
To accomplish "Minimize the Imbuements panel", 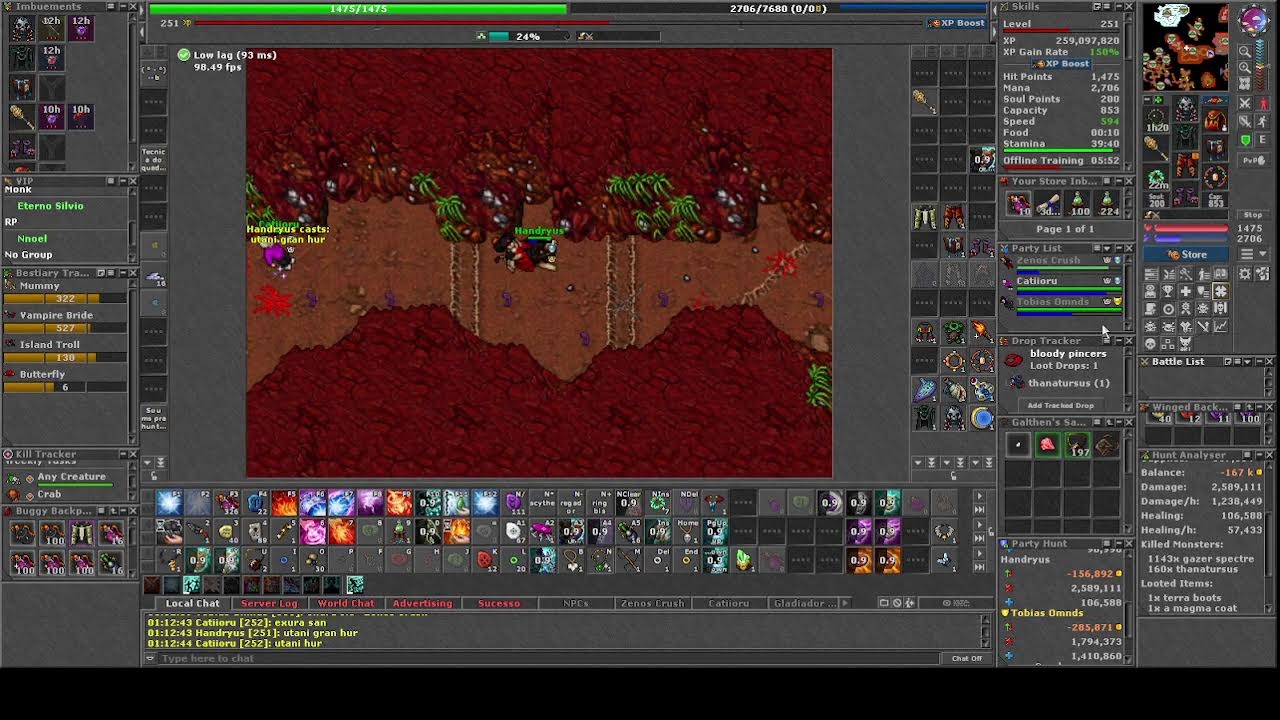I will pyautogui.click(x=122, y=7).
